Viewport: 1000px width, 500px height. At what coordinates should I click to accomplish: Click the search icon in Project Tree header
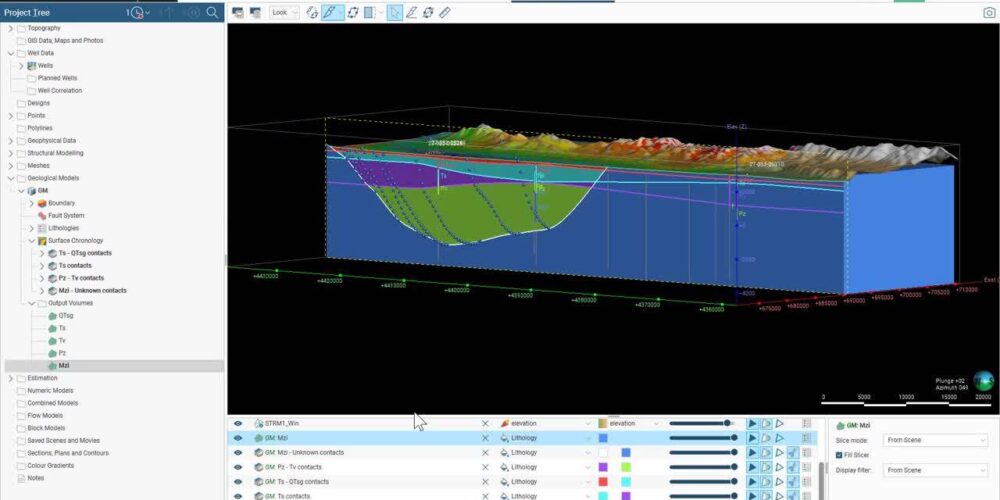[212, 13]
